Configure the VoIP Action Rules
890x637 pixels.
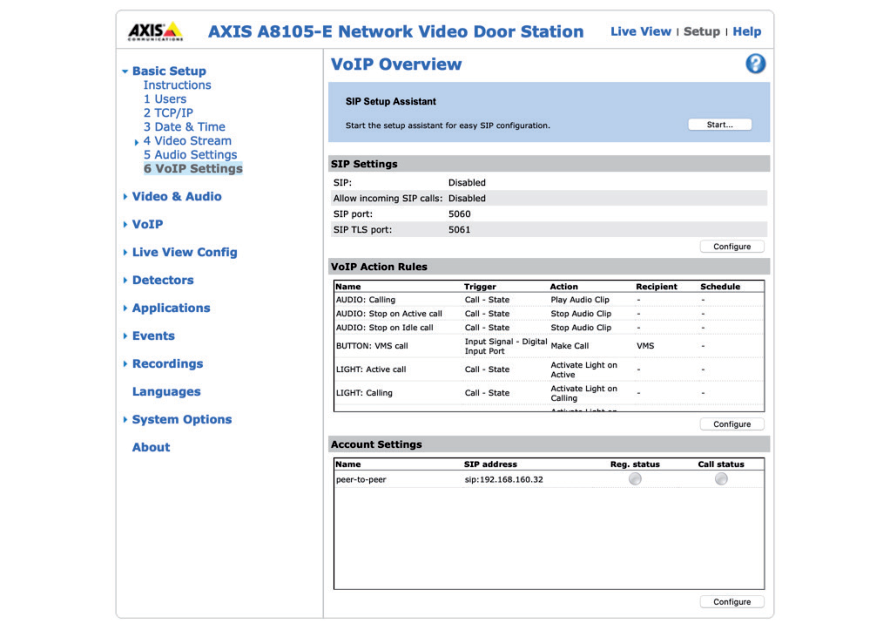click(731, 423)
